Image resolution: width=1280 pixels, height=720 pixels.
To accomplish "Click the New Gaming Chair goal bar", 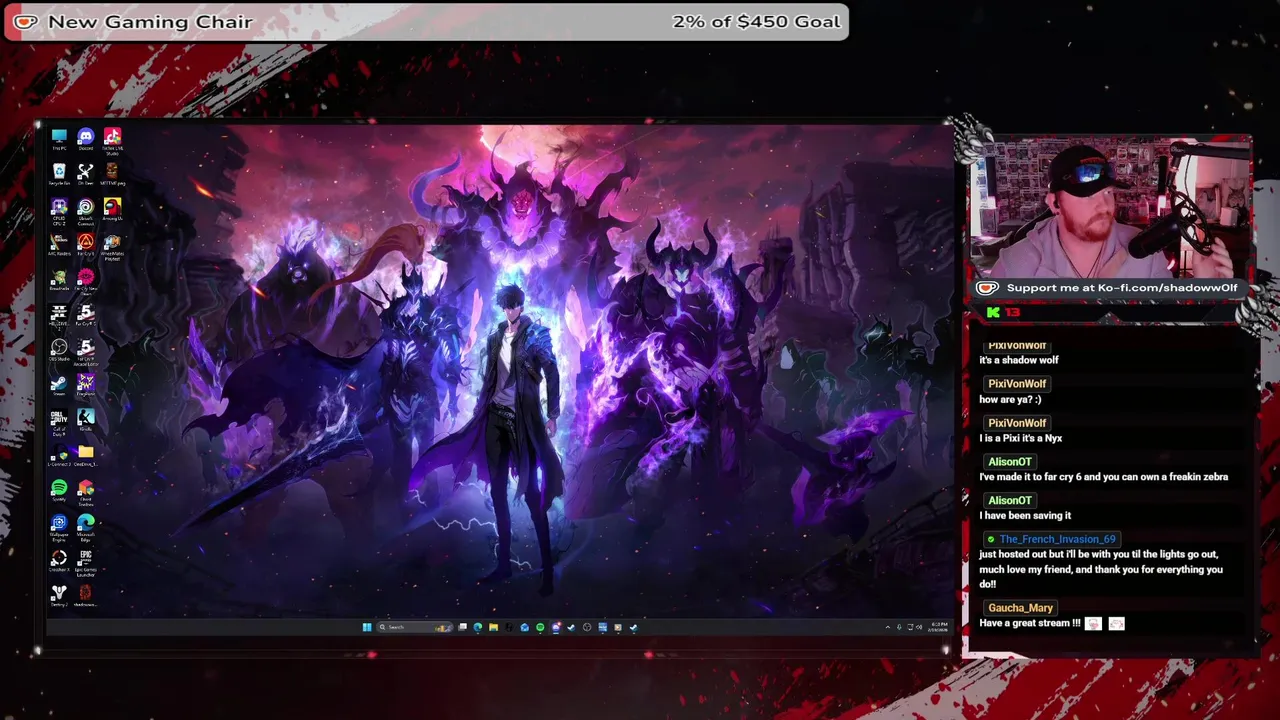I will [426, 22].
